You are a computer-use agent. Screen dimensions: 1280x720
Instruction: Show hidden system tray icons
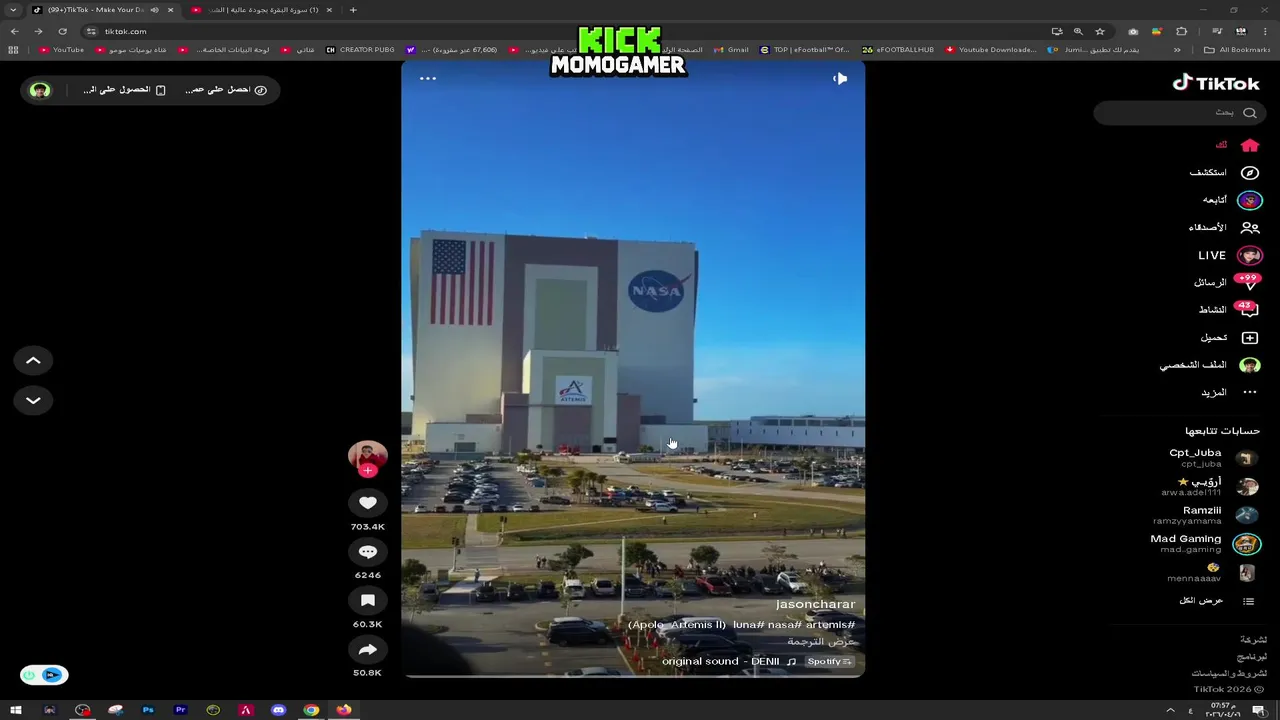[1170, 710]
